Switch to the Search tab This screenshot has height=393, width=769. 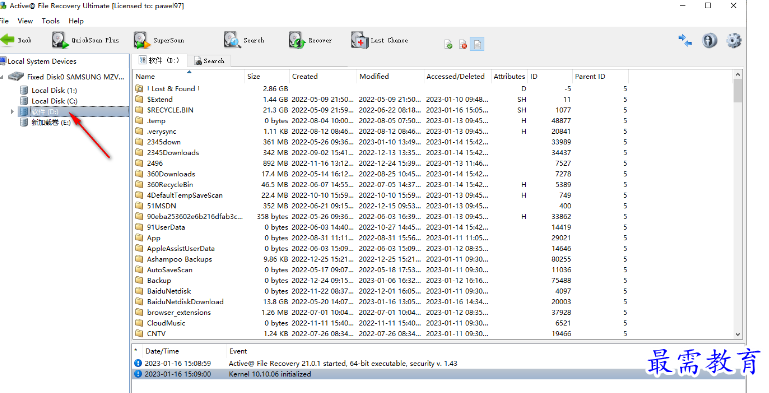pyautogui.click(x=209, y=61)
